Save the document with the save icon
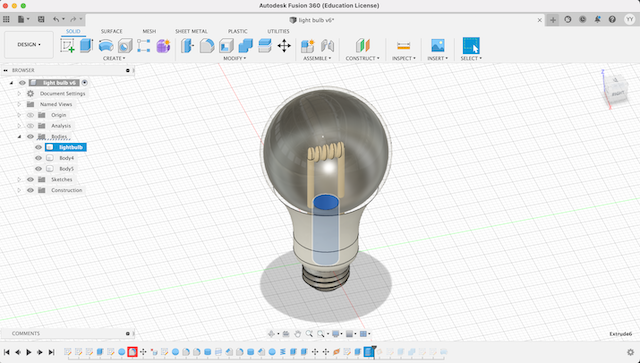640x363 pixels. [41, 19]
